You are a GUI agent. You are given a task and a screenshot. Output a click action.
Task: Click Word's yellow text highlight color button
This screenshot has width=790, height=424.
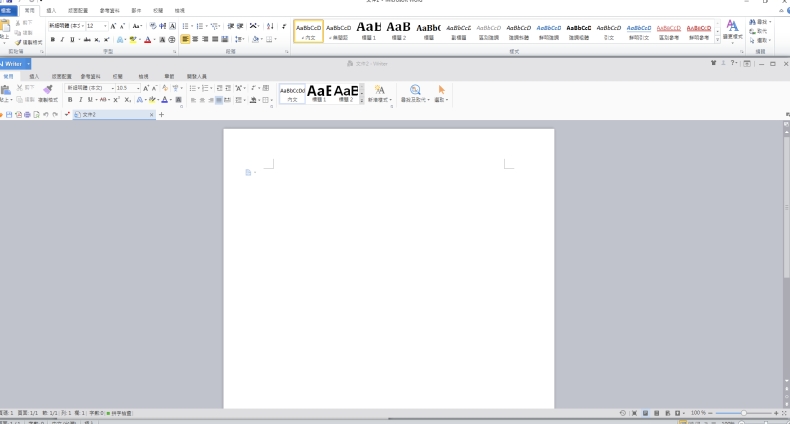[133, 40]
